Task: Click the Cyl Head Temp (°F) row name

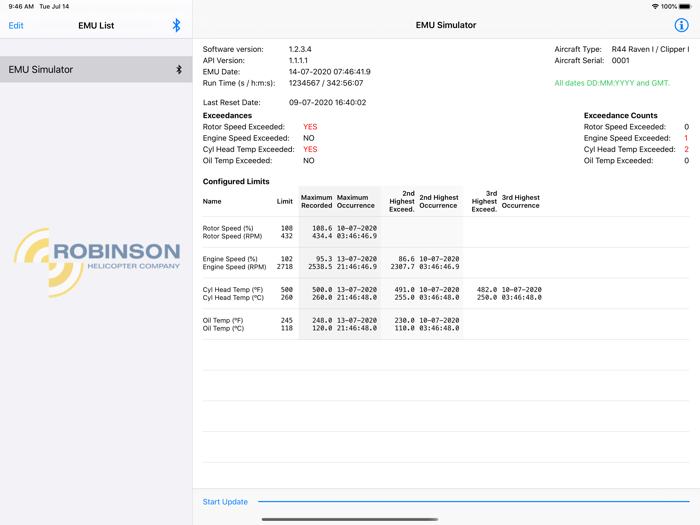Action: [x=233, y=290]
